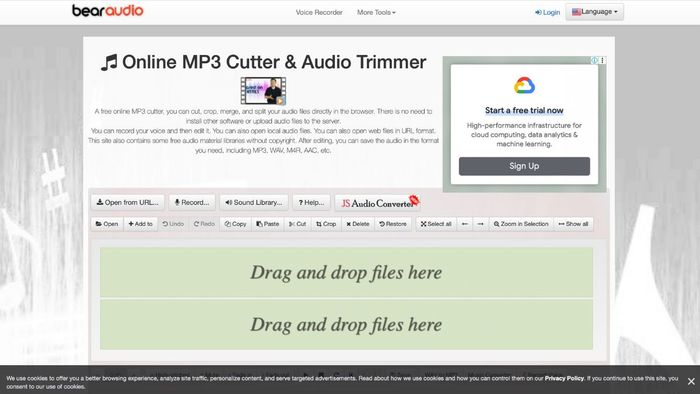Click the Login link

tap(547, 12)
